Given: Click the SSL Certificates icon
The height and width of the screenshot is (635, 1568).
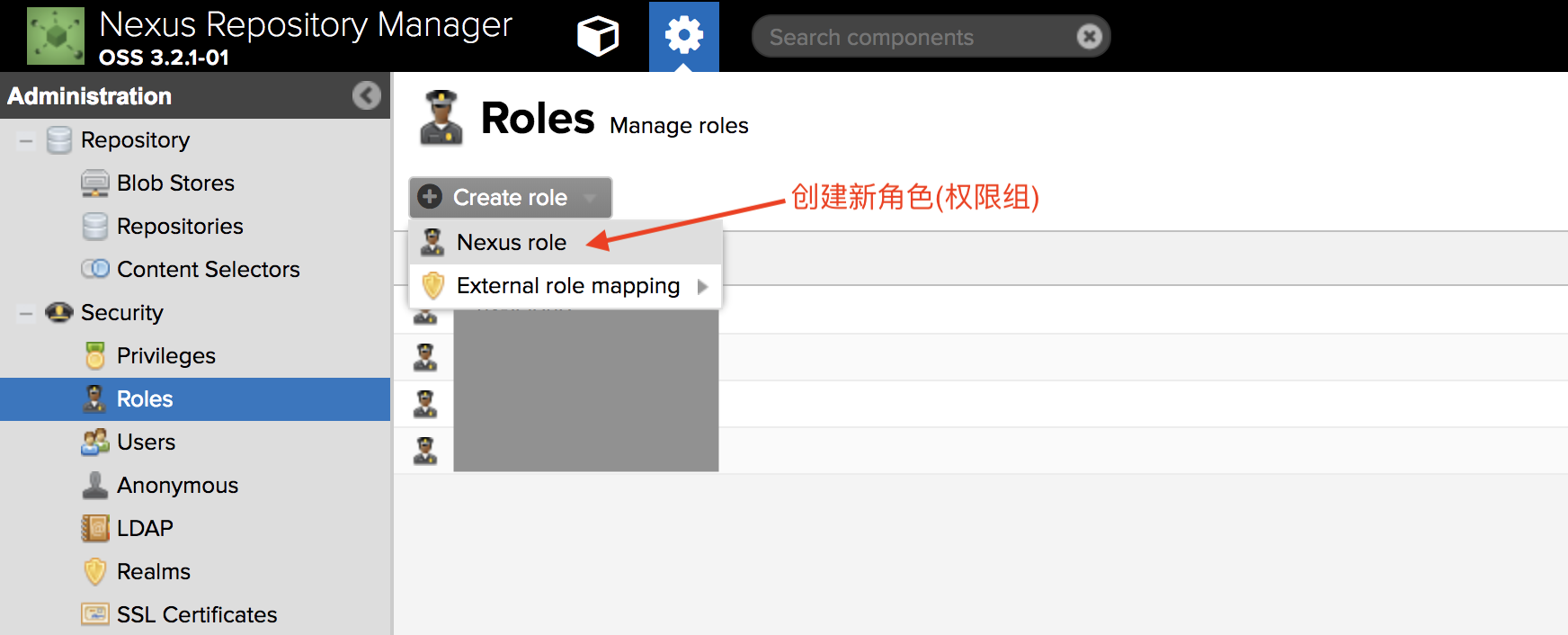Looking at the screenshot, I should [95, 614].
